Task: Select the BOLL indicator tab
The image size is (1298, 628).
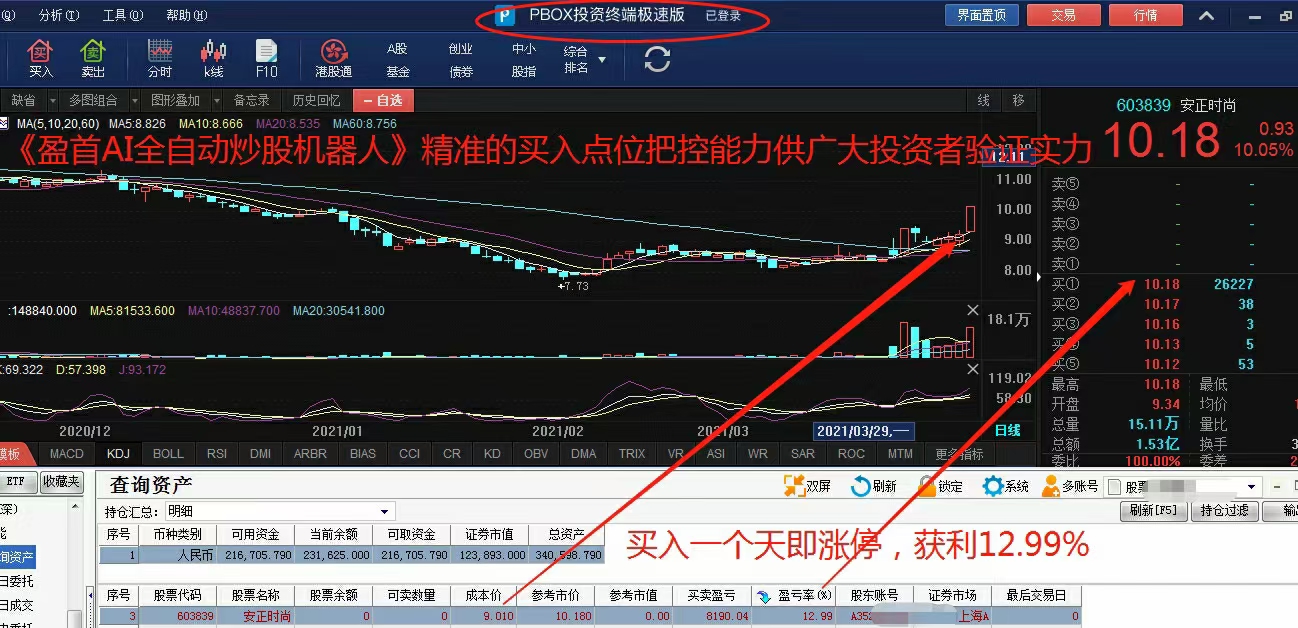Action: coord(168,454)
